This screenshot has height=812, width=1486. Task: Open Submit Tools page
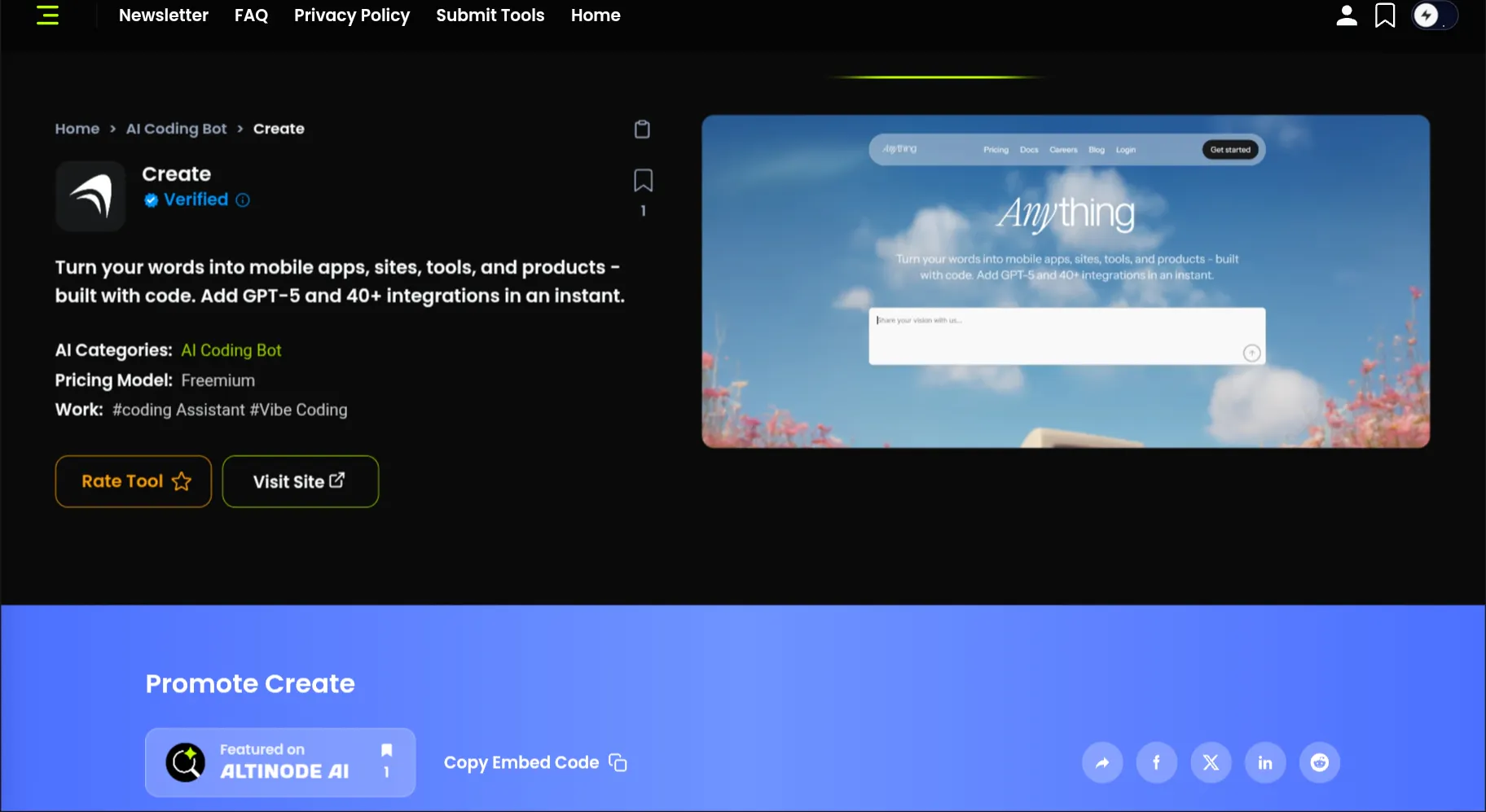coord(490,15)
